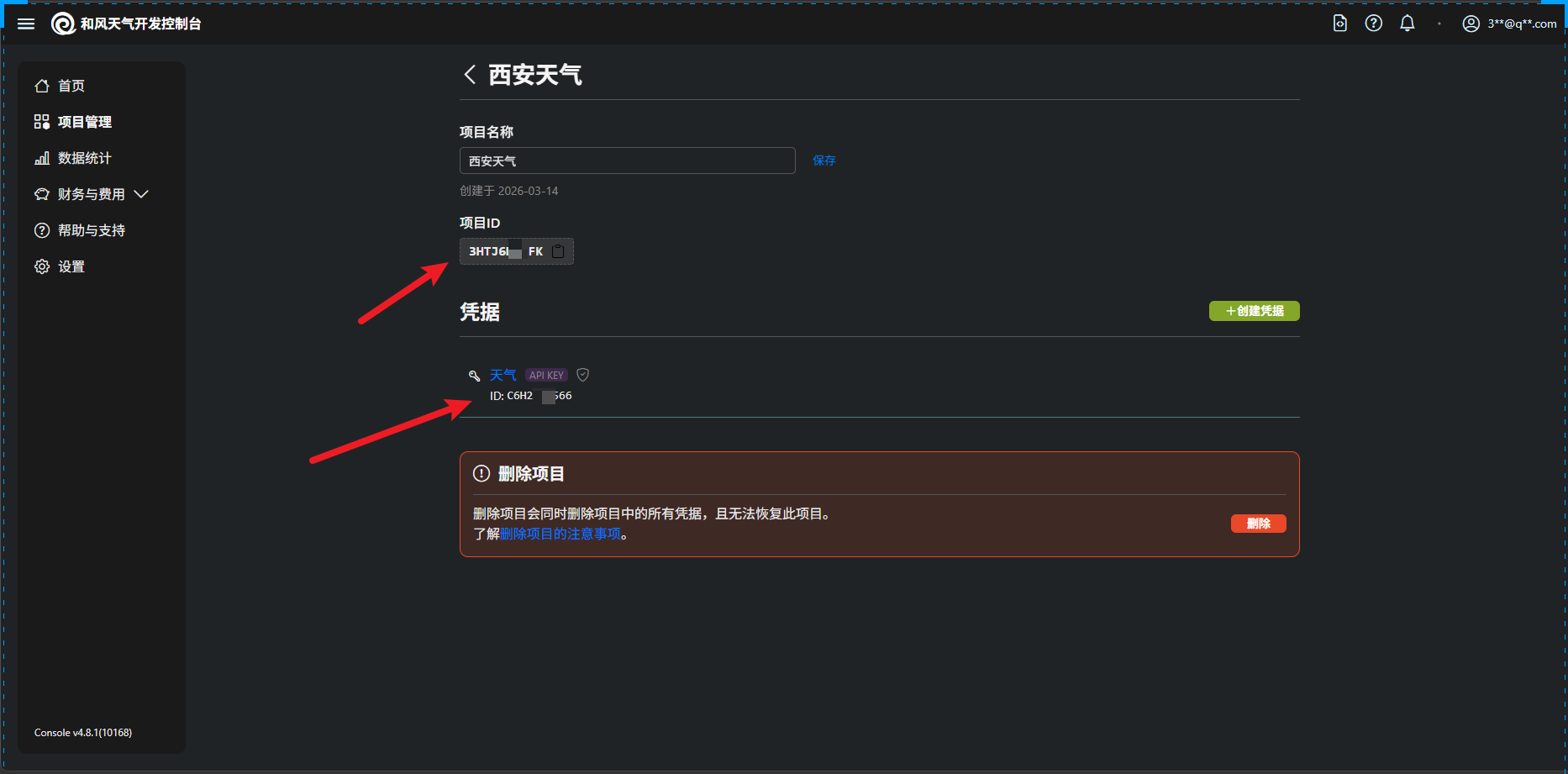This screenshot has height=774, width=1568.
Task: Click the shield icon next to API KEY
Action: 582,375
